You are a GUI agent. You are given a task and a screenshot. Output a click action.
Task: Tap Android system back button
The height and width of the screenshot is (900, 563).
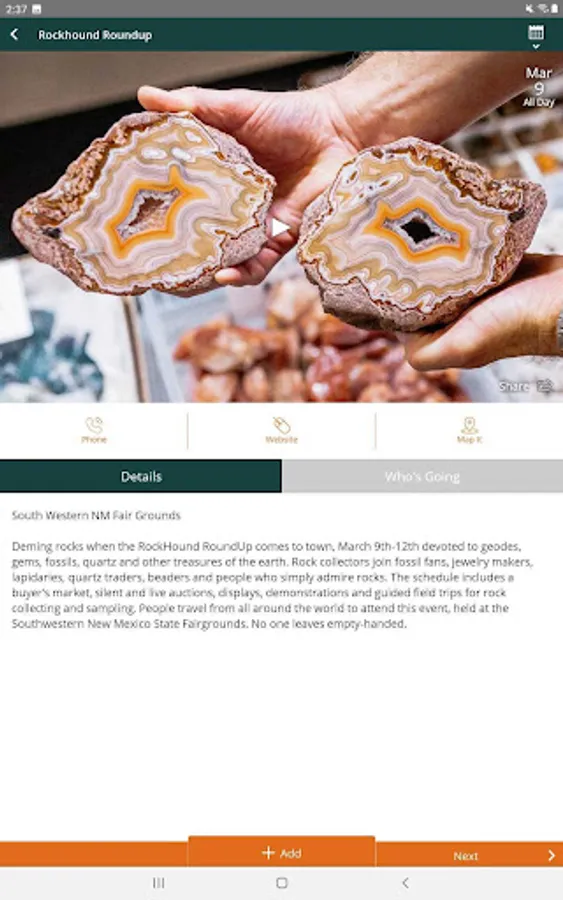(x=405, y=883)
